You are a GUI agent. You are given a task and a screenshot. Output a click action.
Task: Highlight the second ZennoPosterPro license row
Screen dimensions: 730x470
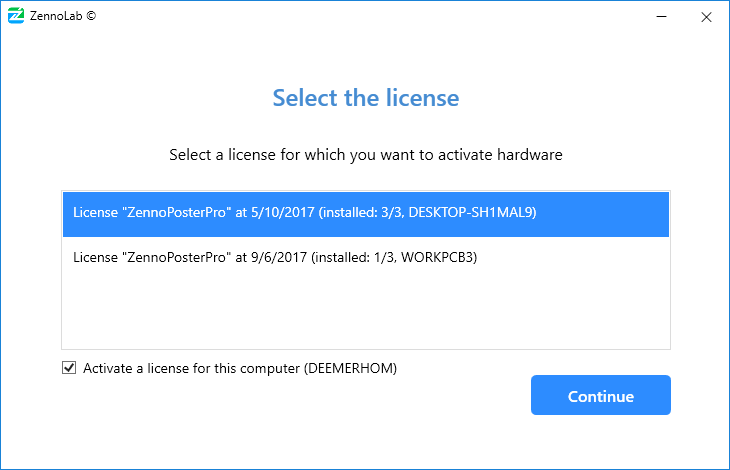(x=366, y=257)
